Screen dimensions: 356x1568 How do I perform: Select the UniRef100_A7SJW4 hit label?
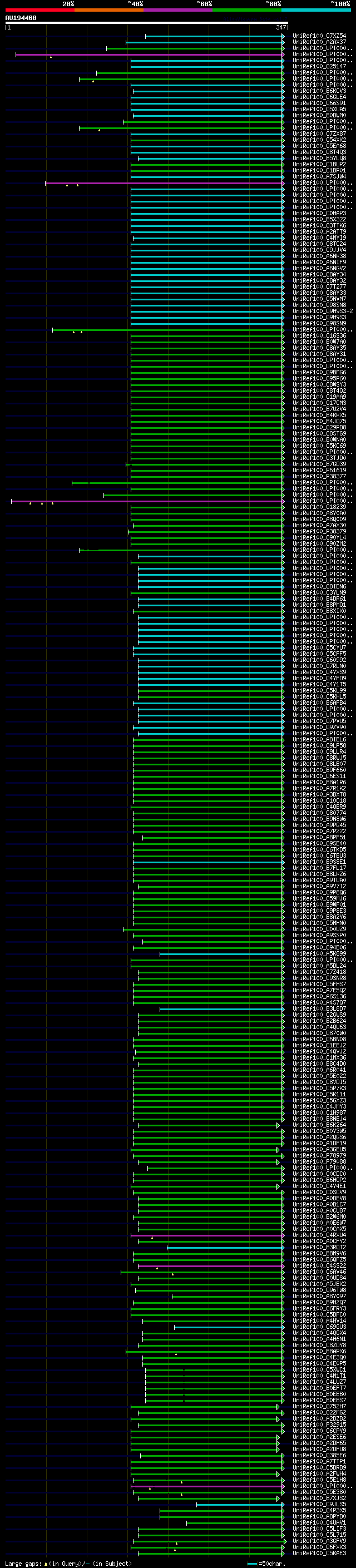coord(319,176)
